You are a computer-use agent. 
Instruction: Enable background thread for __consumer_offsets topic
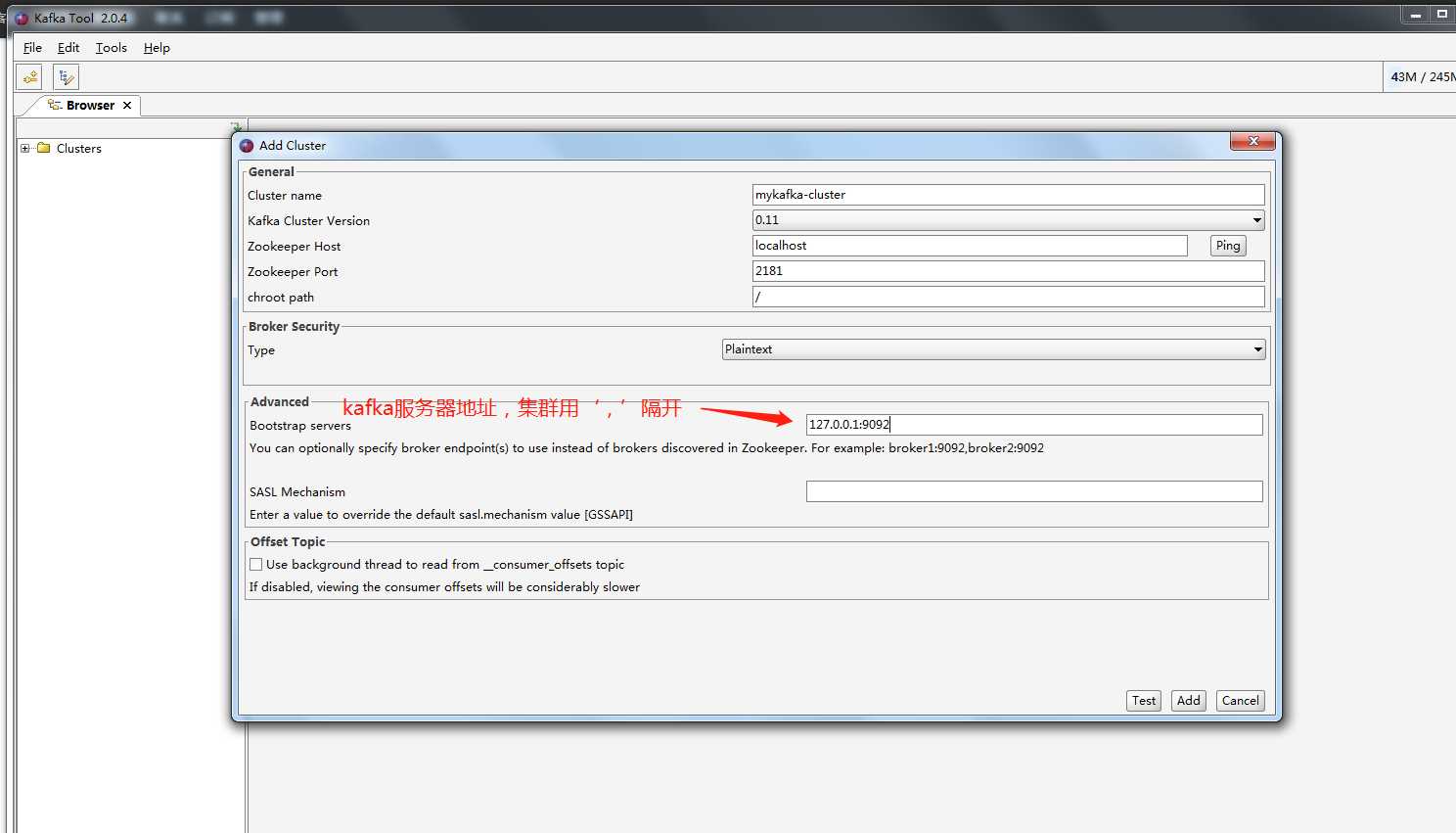tap(255, 564)
